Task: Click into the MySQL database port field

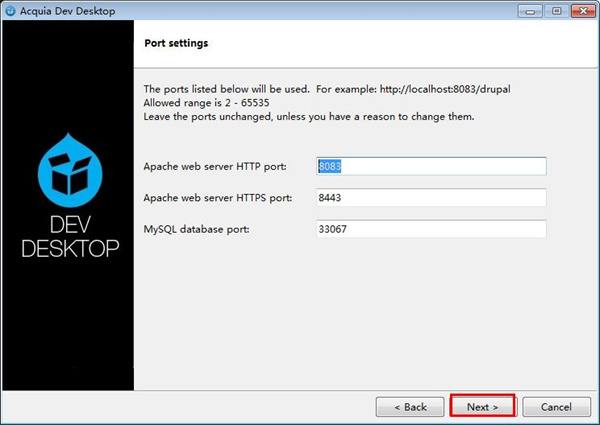Action: [431, 230]
